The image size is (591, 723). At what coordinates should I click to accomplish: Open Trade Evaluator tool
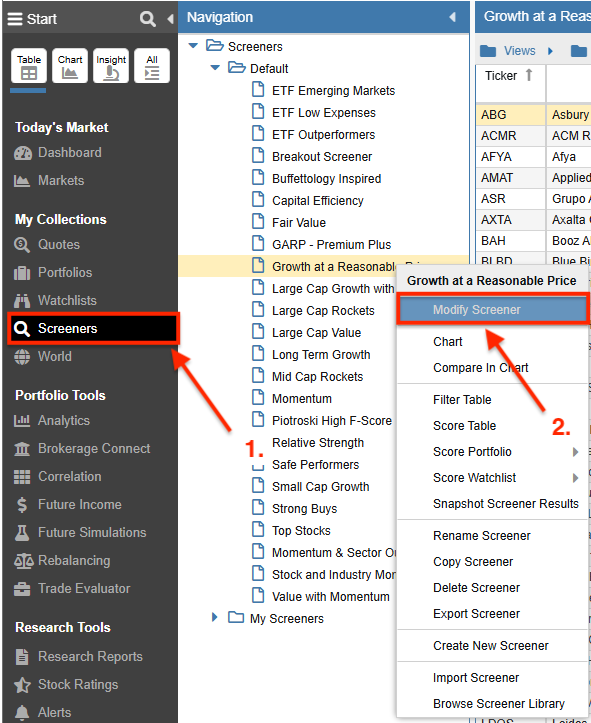click(72, 588)
